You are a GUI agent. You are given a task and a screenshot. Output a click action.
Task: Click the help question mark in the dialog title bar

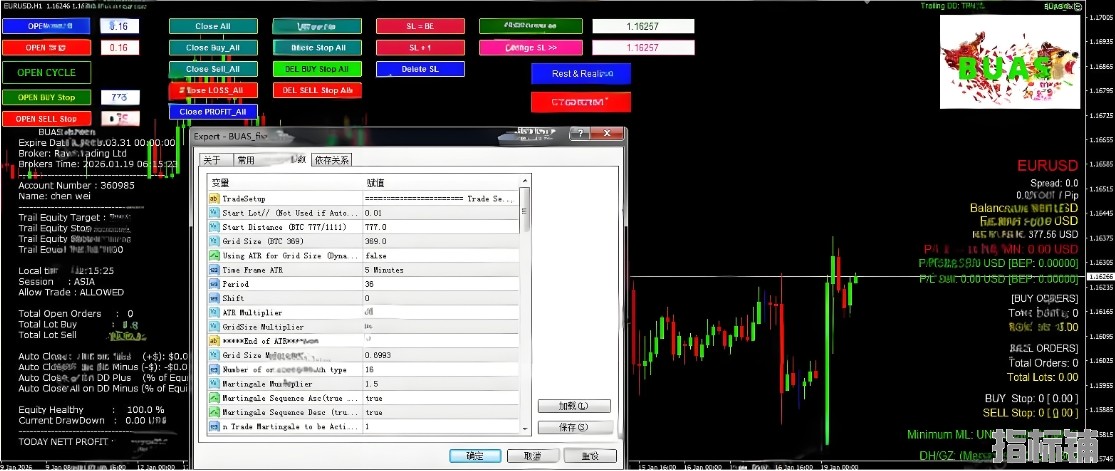pyautogui.click(x=579, y=135)
